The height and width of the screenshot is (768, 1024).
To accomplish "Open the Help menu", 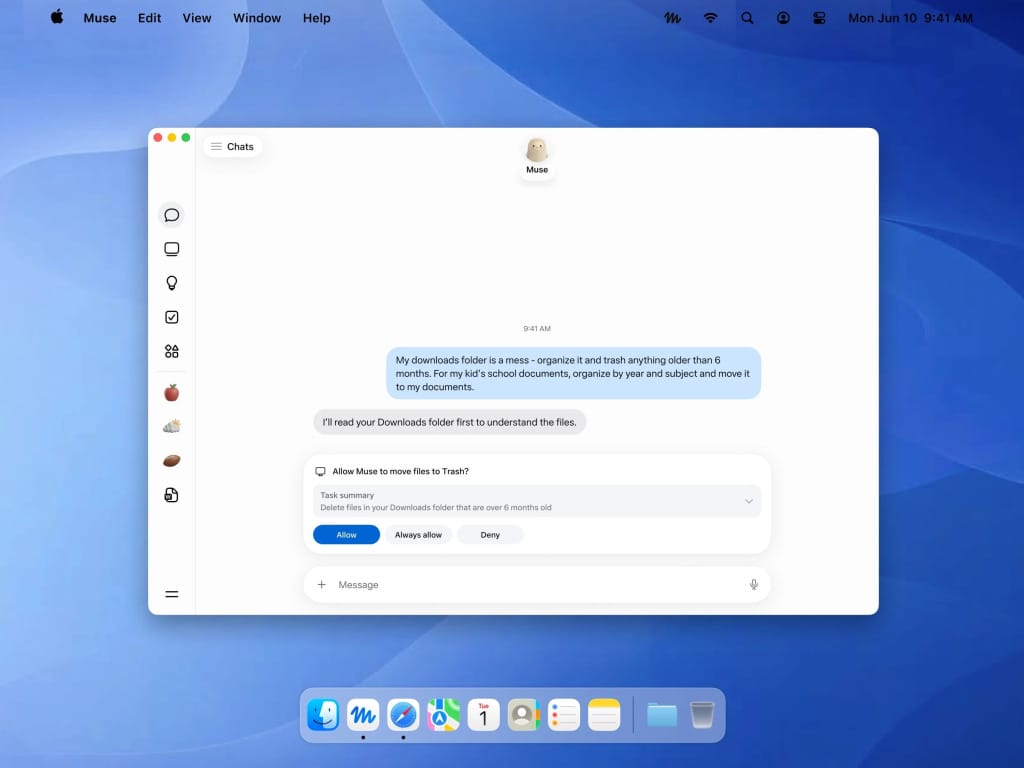I will (x=317, y=18).
